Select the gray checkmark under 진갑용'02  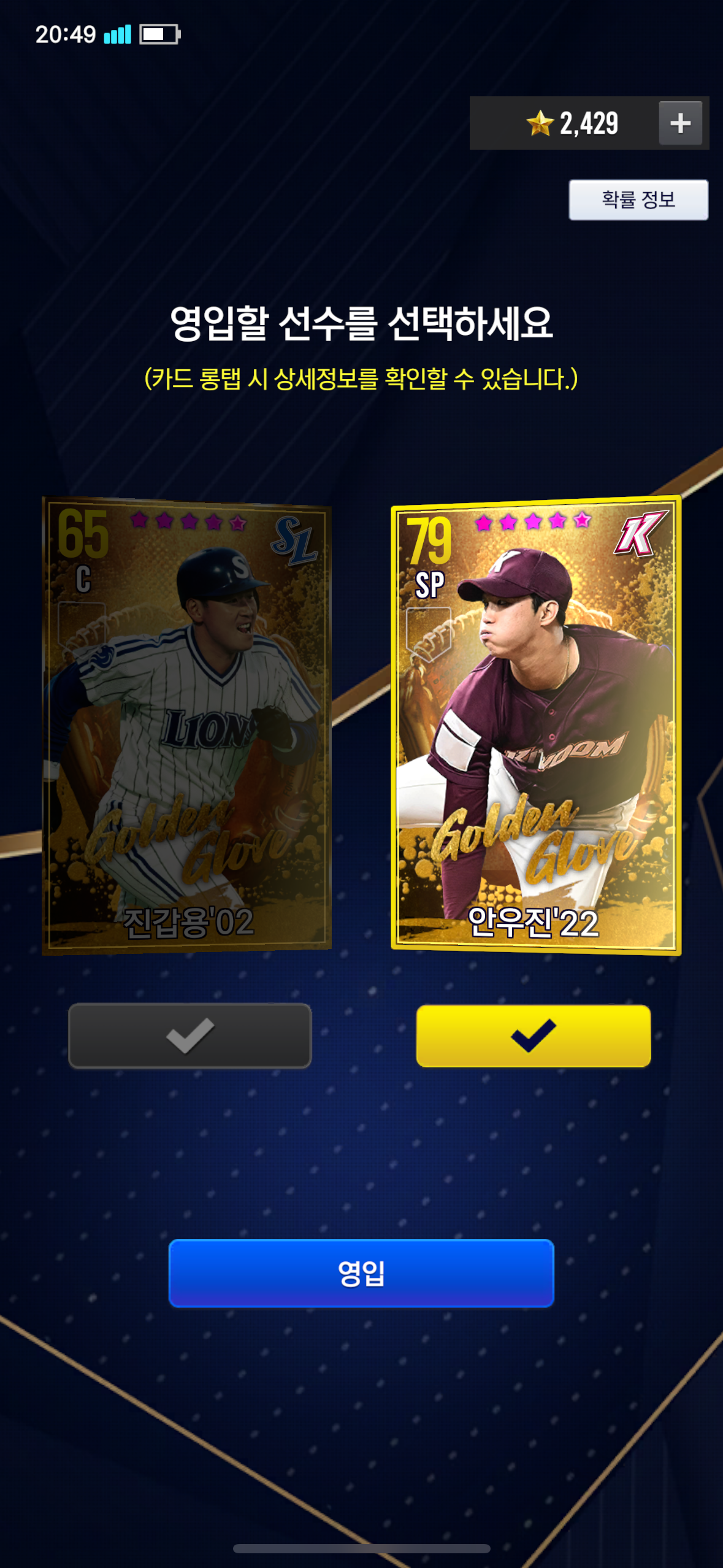[x=189, y=1036]
